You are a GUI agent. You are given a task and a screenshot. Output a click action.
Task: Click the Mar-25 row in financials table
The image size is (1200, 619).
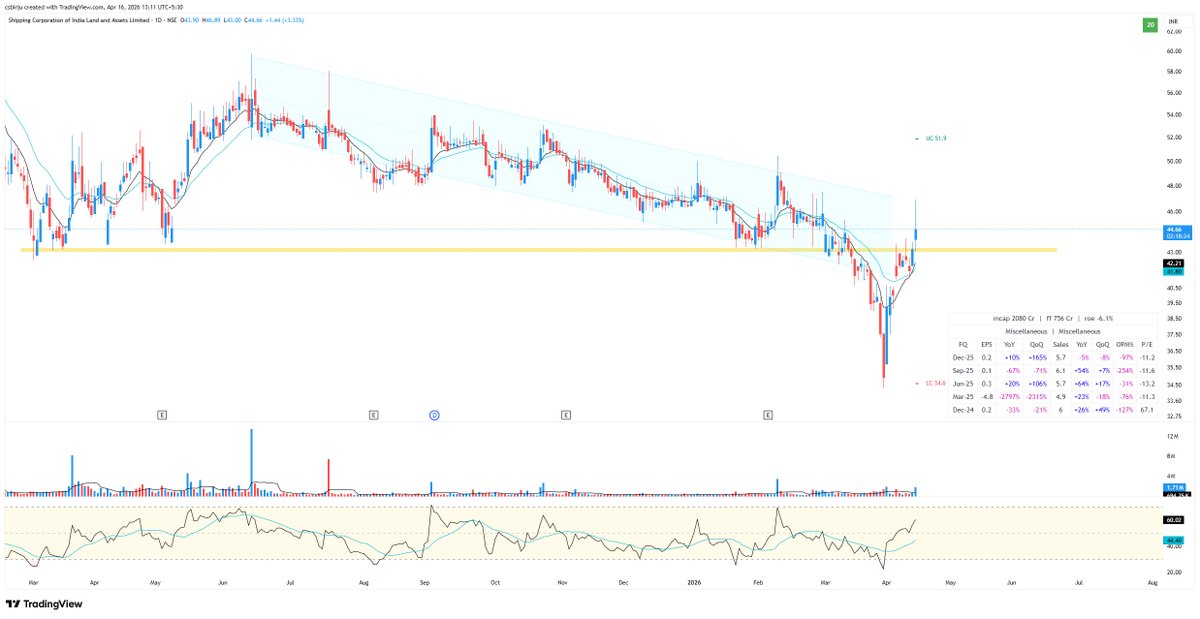point(1053,396)
